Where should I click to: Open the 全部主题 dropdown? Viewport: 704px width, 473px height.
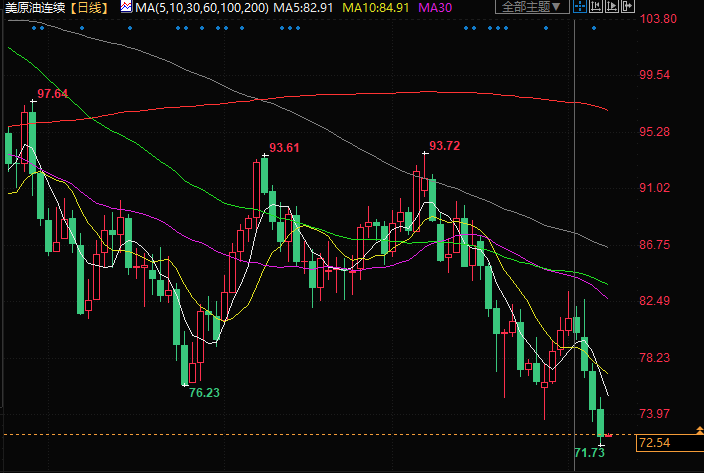528,7
